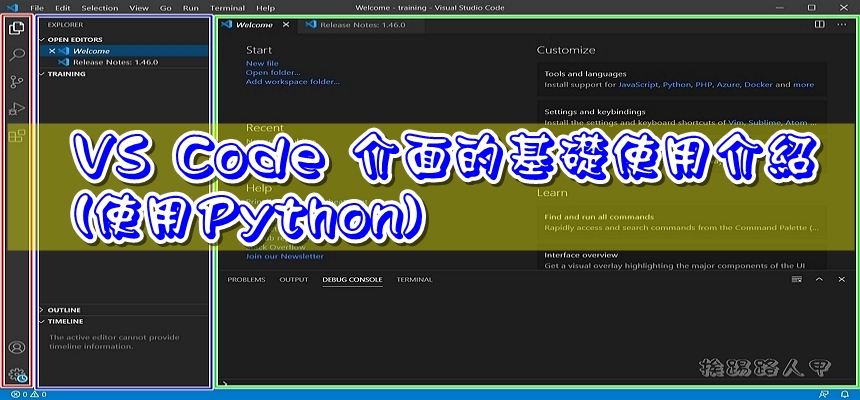Select the Debug Console panel tab
Viewport: 860px width, 400px height.
coord(352,280)
